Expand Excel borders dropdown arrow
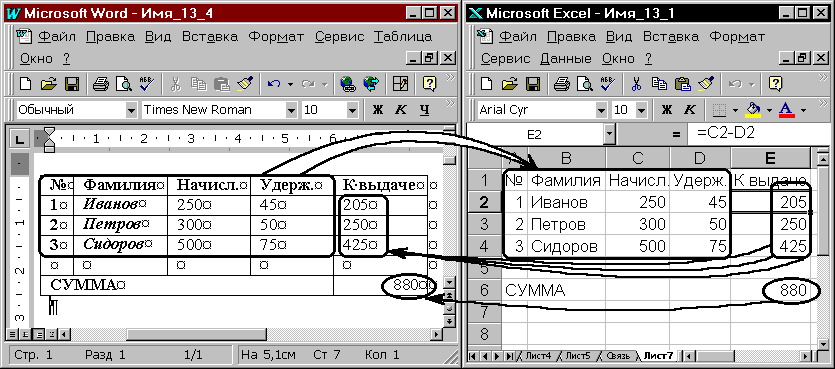 coord(735,111)
